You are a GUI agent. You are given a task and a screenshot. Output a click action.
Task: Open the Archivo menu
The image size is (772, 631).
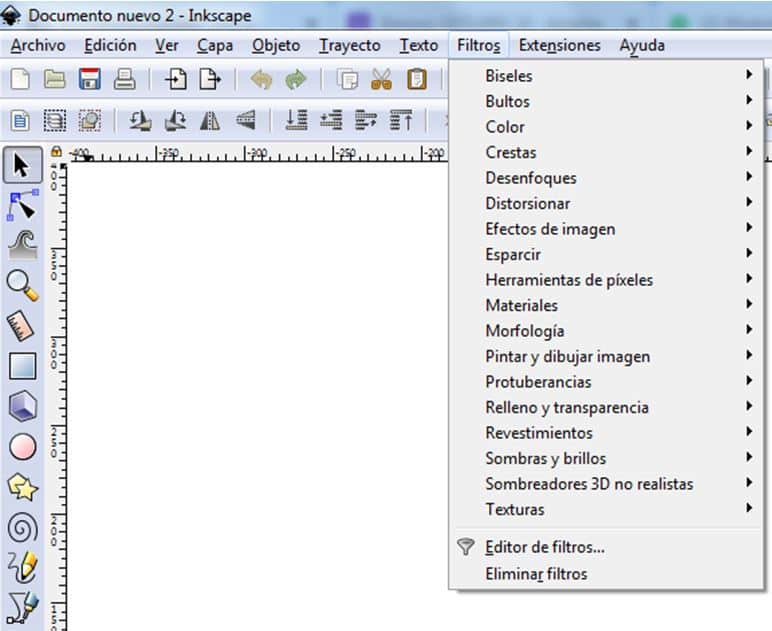(38, 45)
